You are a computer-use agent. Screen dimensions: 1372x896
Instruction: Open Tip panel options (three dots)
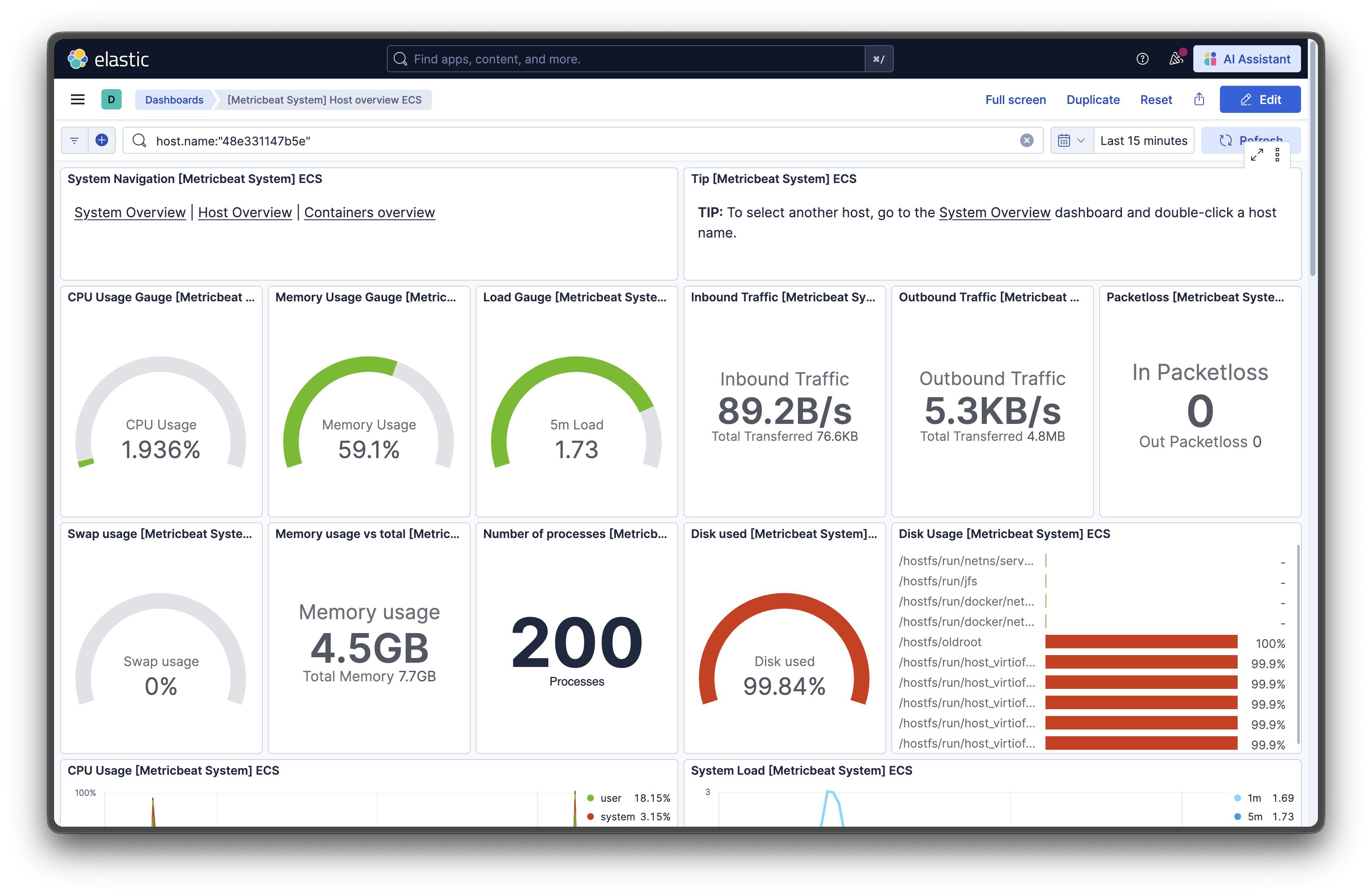(1277, 155)
